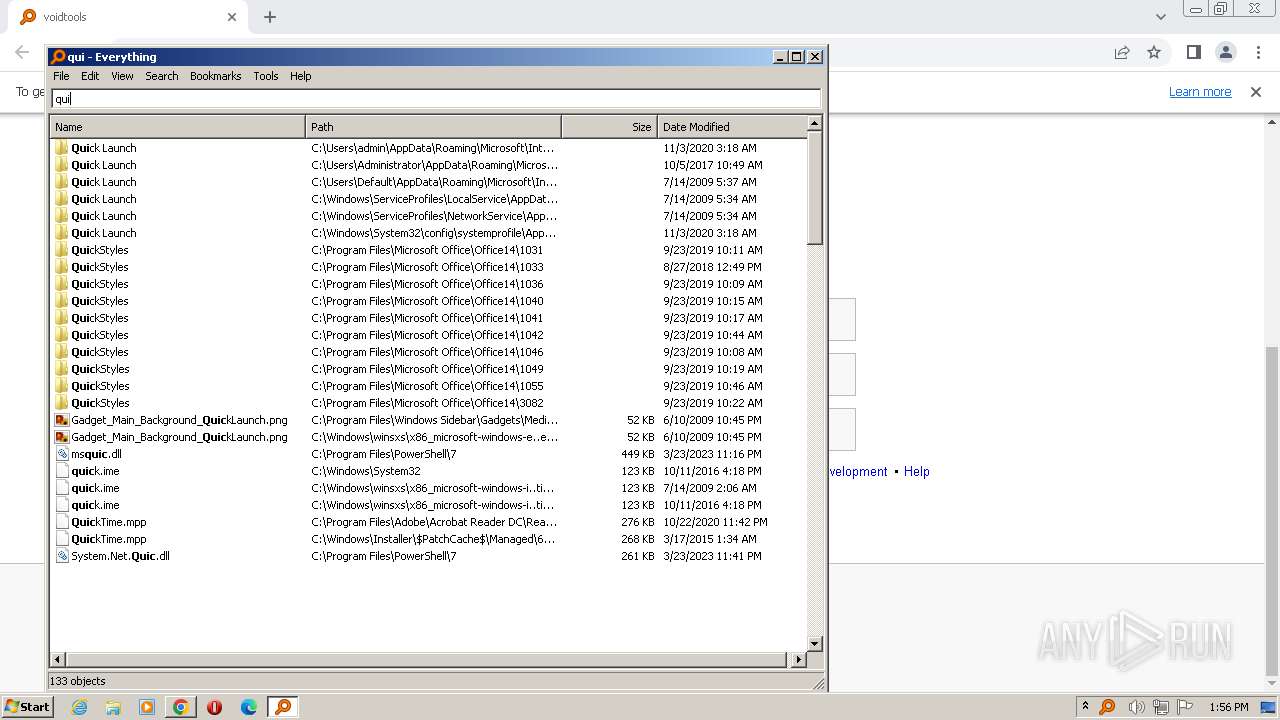Open Chrome side panel
Viewport: 1280px width, 720px height.
tap(1194, 52)
